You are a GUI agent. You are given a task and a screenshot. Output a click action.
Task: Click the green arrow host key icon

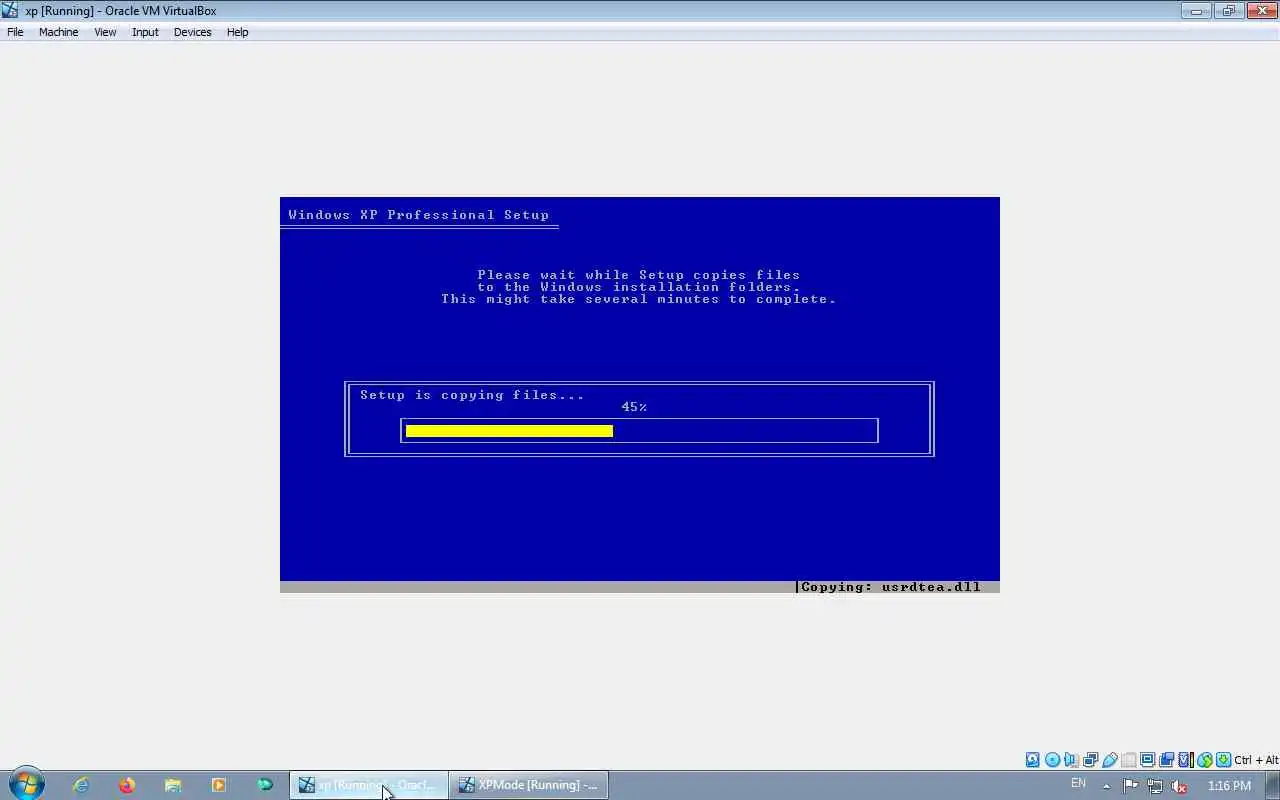click(x=1223, y=760)
